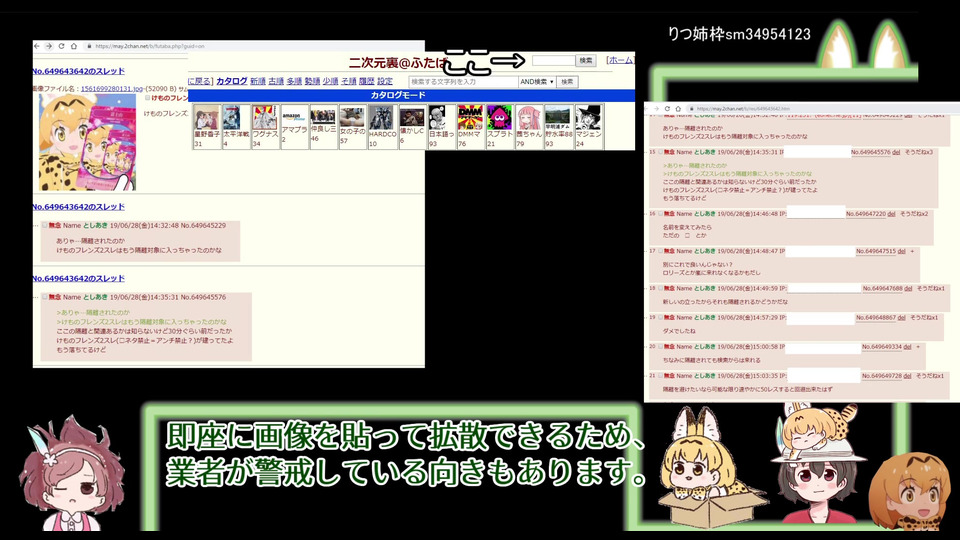Open home page icon in left browser
Screen dimensions: 960x540
pos(73,46)
